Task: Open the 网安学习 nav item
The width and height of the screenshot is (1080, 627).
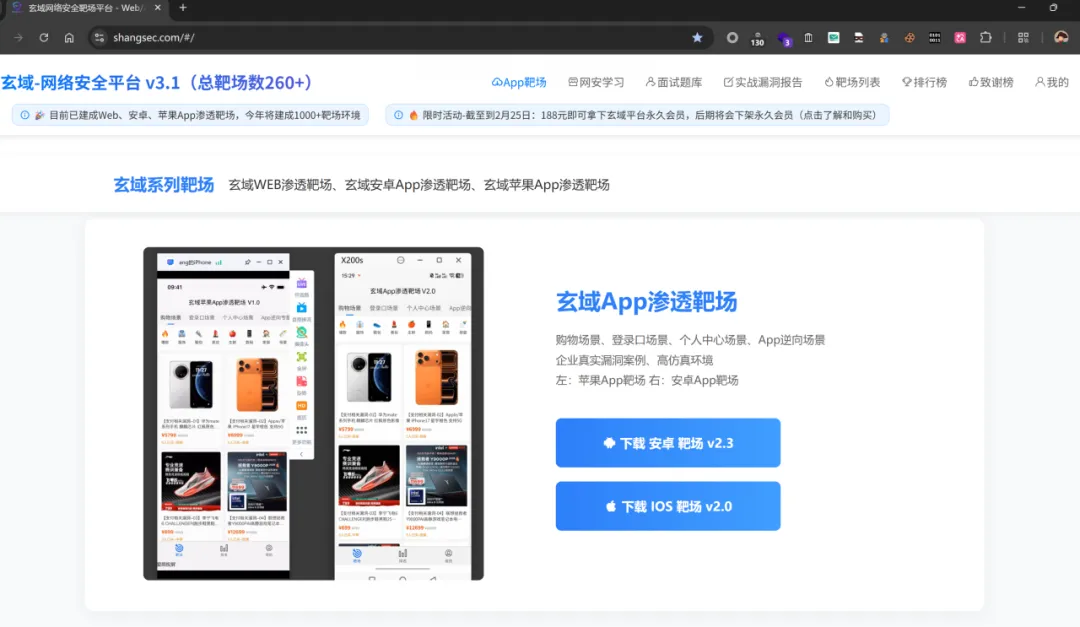Action: point(596,82)
